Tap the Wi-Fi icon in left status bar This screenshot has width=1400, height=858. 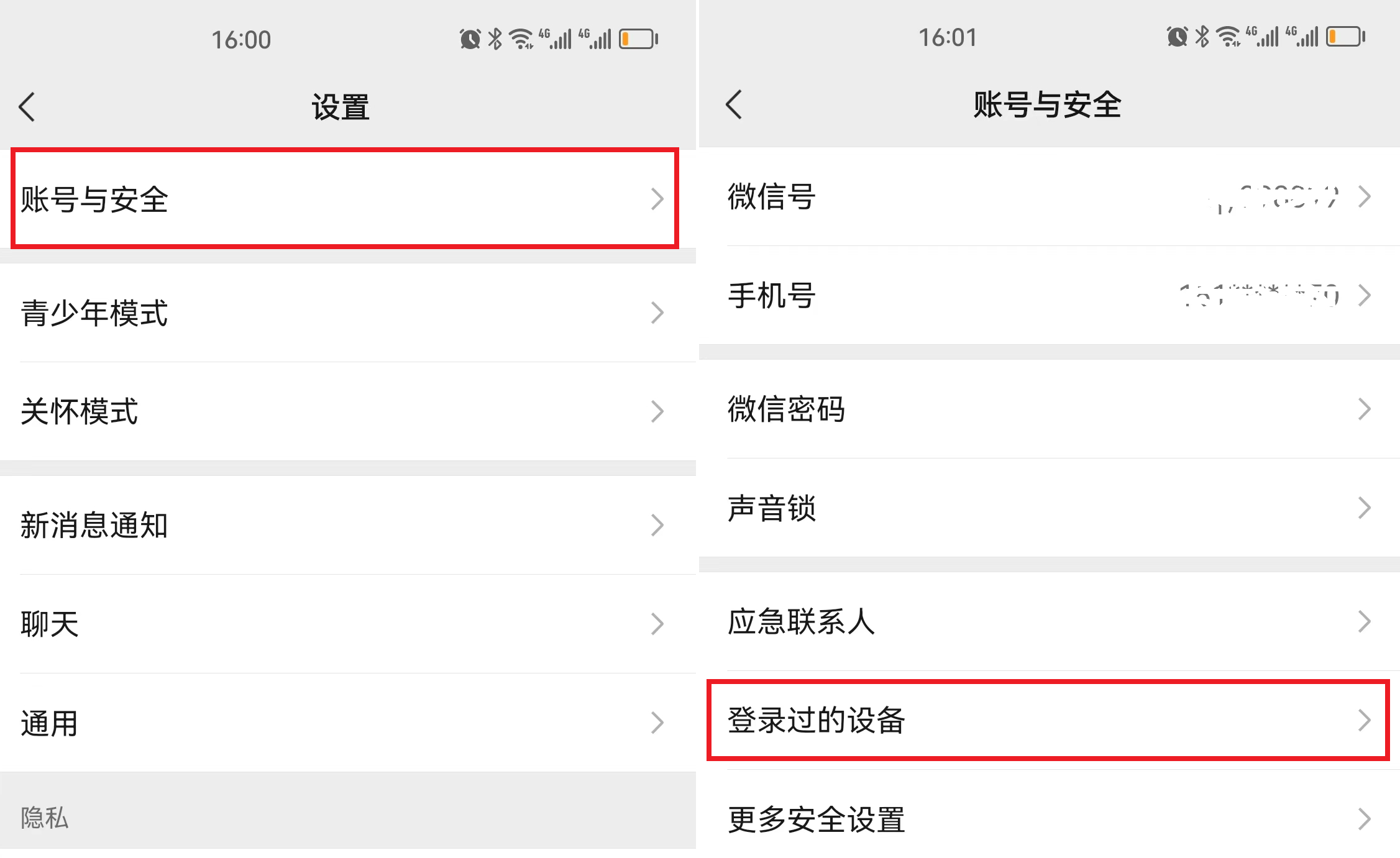coord(521,39)
